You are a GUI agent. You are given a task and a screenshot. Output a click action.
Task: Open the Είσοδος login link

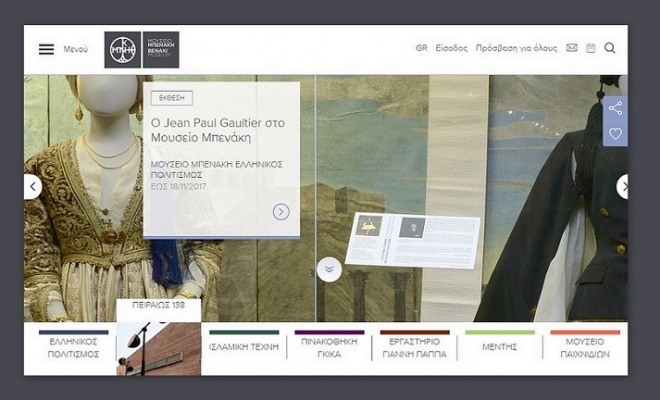(x=451, y=48)
